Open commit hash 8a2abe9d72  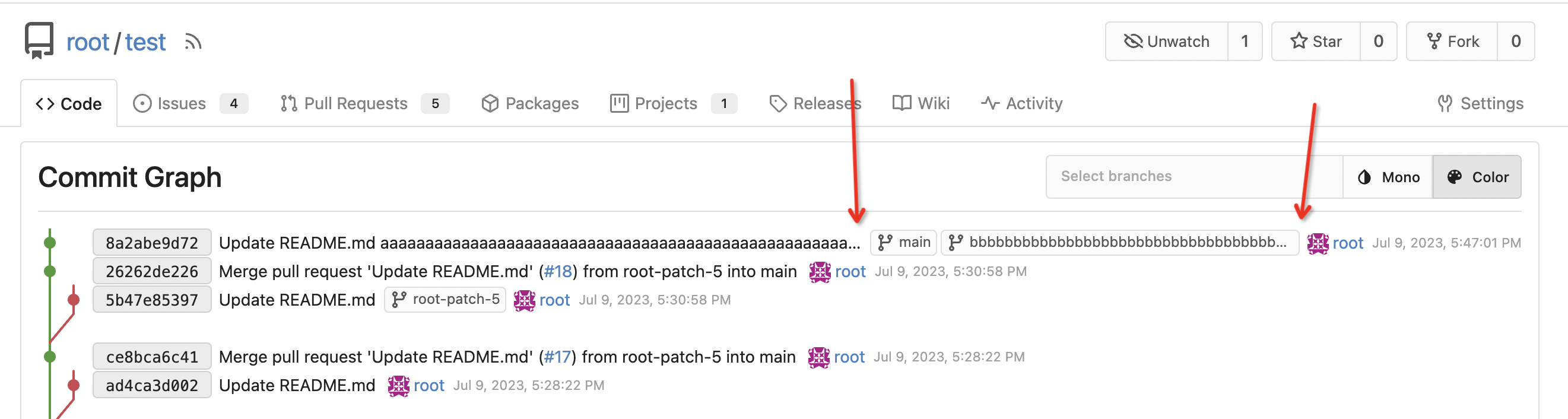[151, 243]
